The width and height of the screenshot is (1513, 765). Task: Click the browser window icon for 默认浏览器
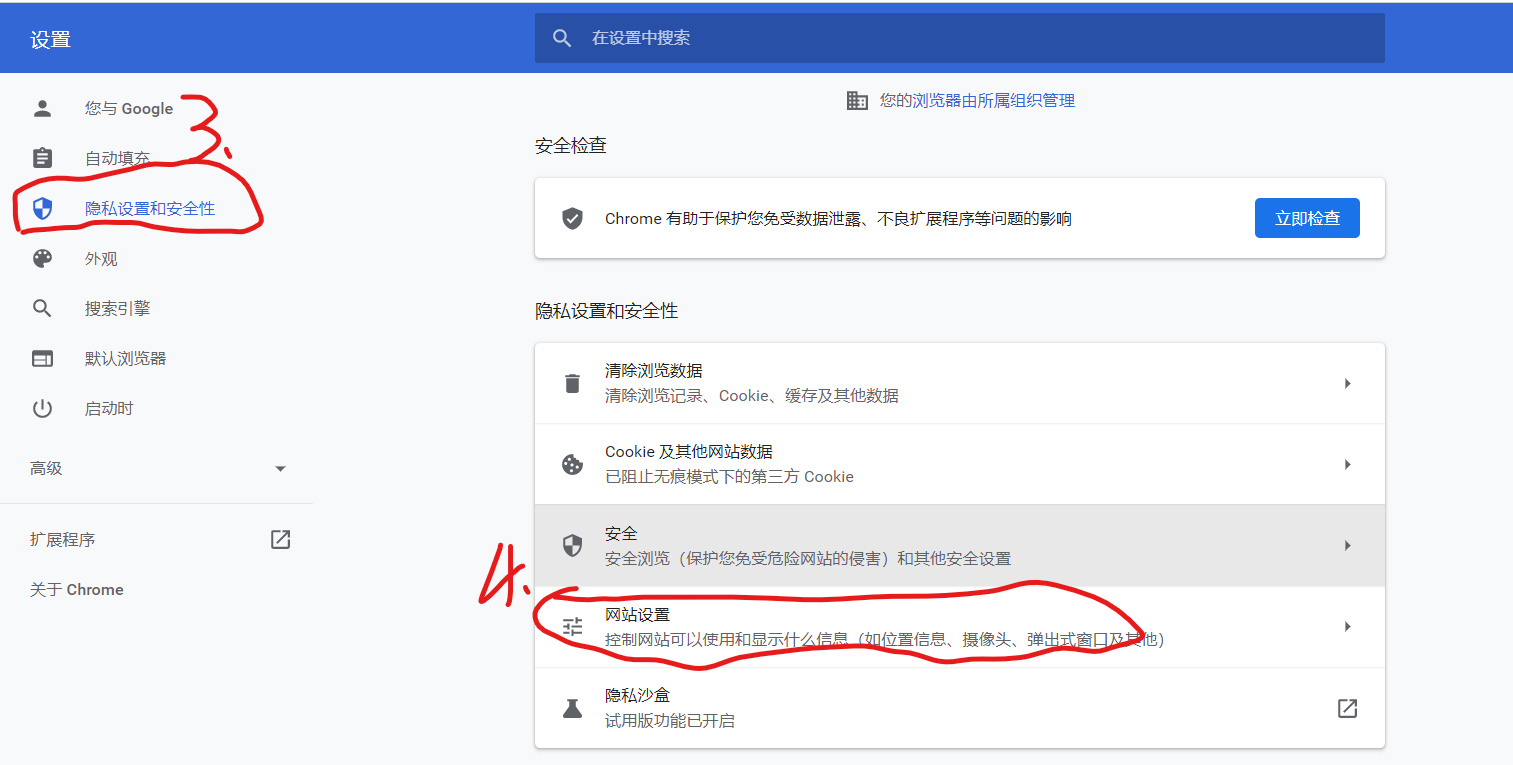pos(42,358)
